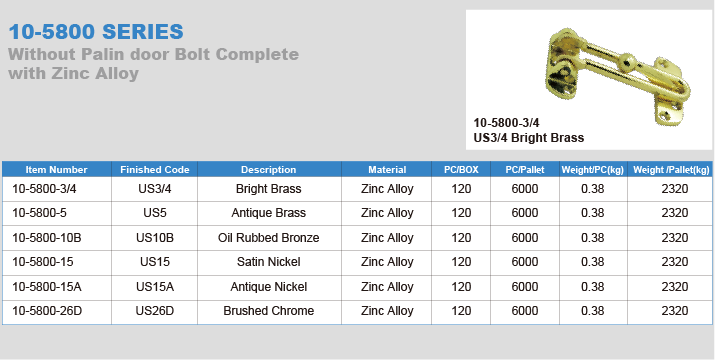
Task: Select item number 10-5800-3/4 in the table
Action: point(44,188)
